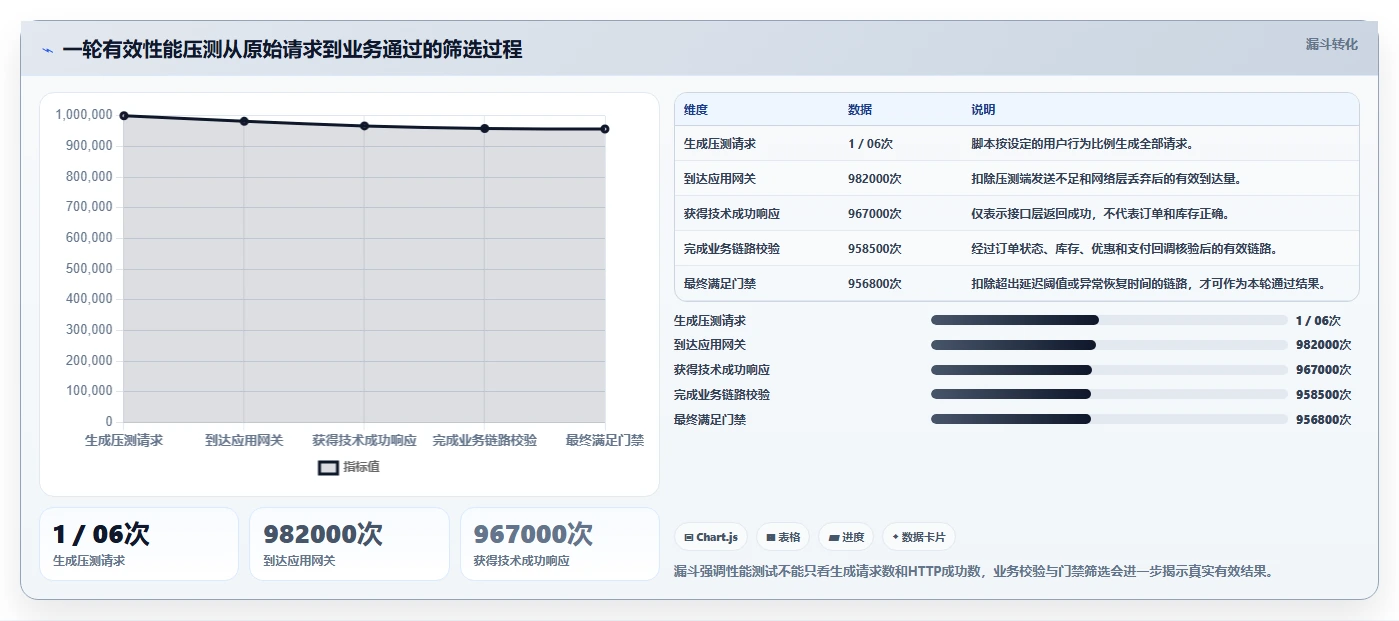
Task: Click progress list value 958500次
Action: (x=1323, y=395)
